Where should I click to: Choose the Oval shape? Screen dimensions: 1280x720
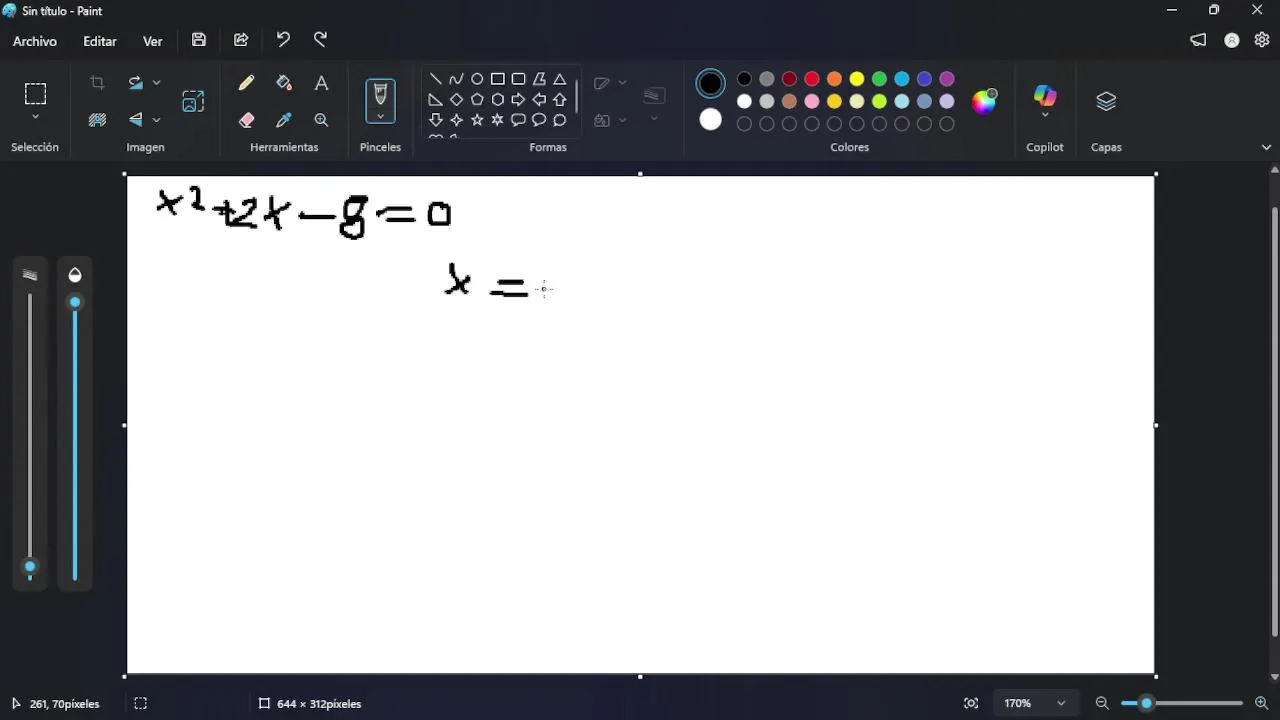(477, 79)
